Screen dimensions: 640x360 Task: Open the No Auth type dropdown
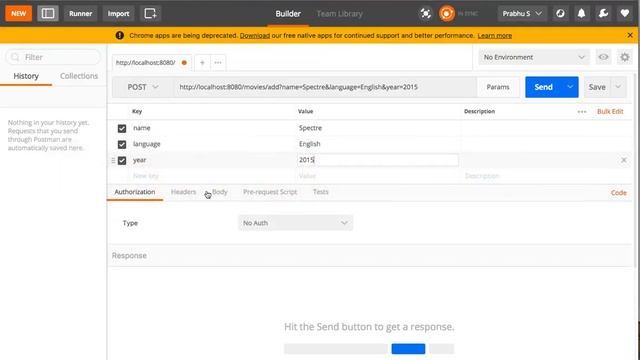coord(296,223)
